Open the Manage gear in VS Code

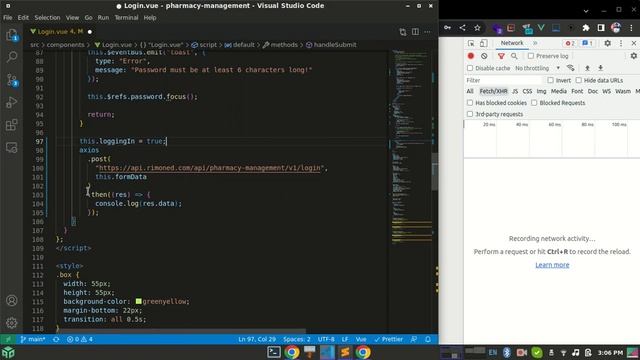tap(12, 323)
